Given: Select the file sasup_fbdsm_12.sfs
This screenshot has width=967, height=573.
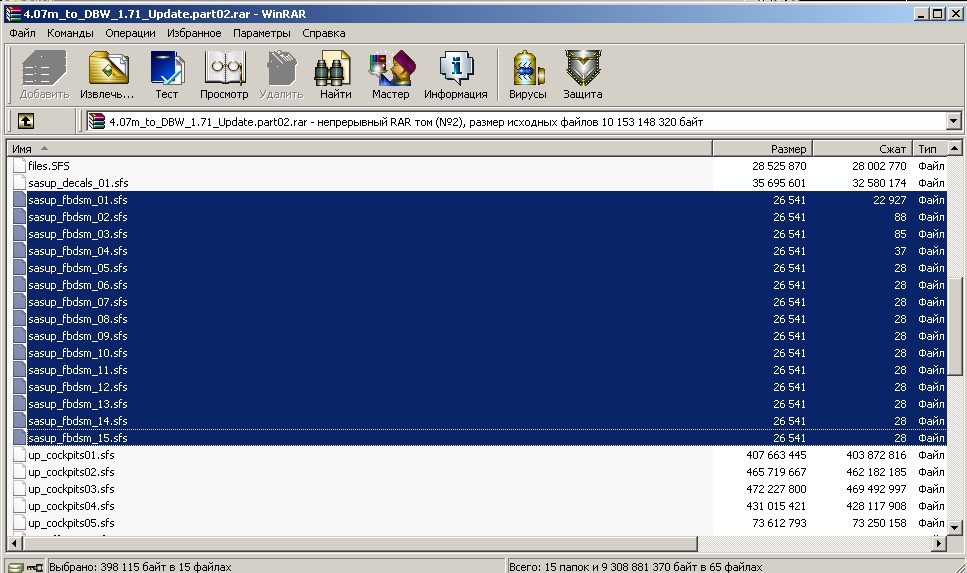Looking at the screenshot, I should point(78,387).
